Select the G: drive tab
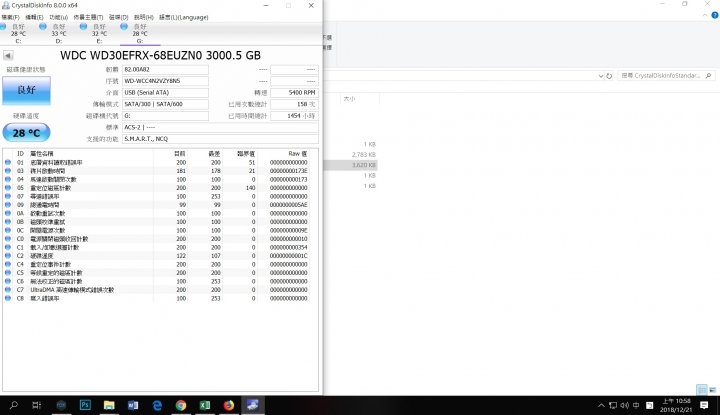The height and width of the screenshot is (415, 720). (x=139, y=34)
